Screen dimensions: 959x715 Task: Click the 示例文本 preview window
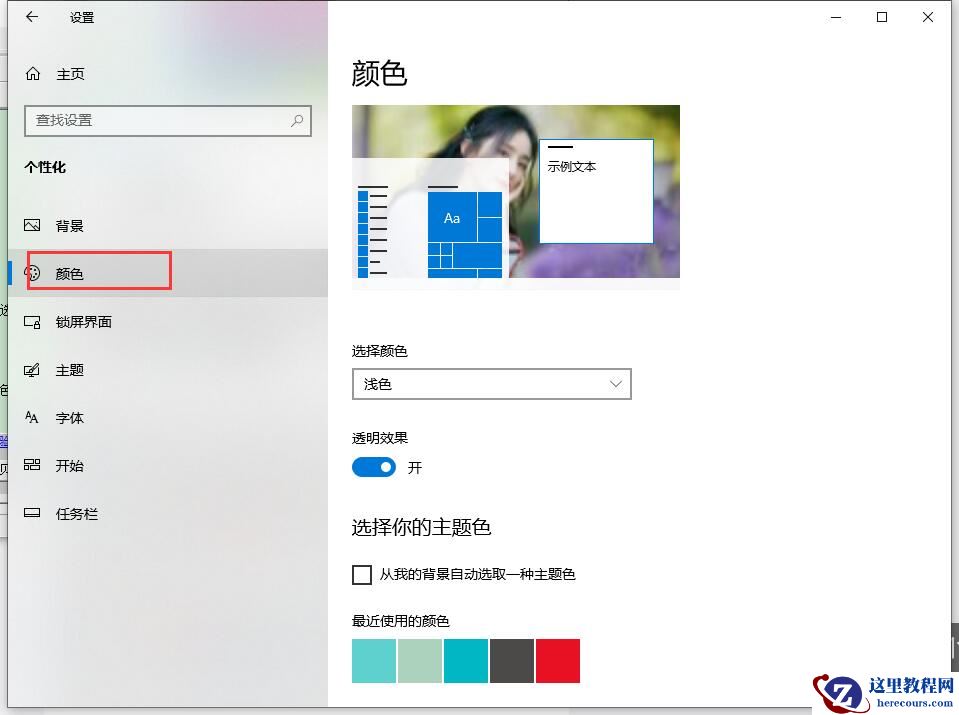(x=595, y=190)
